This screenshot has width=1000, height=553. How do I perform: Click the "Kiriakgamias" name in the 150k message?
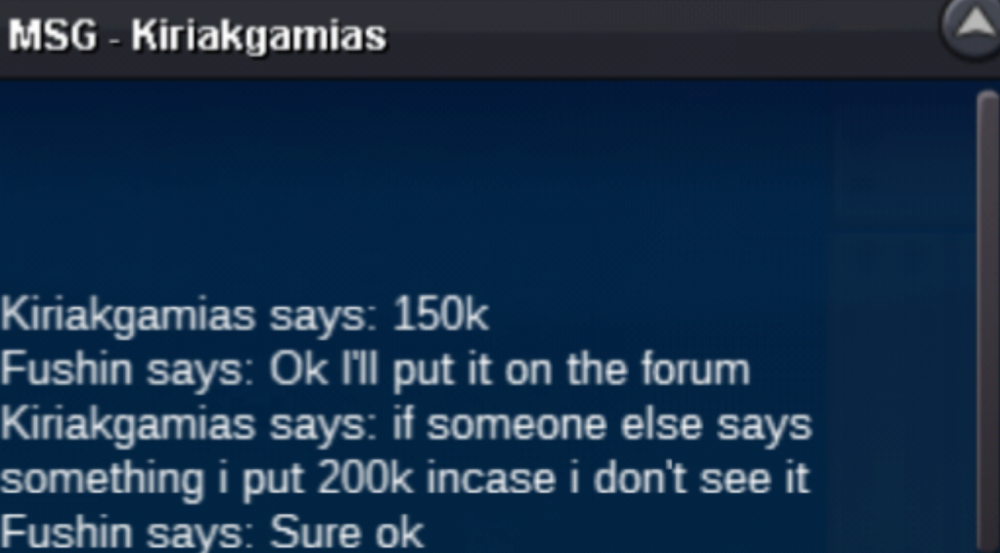click(128, 316)
